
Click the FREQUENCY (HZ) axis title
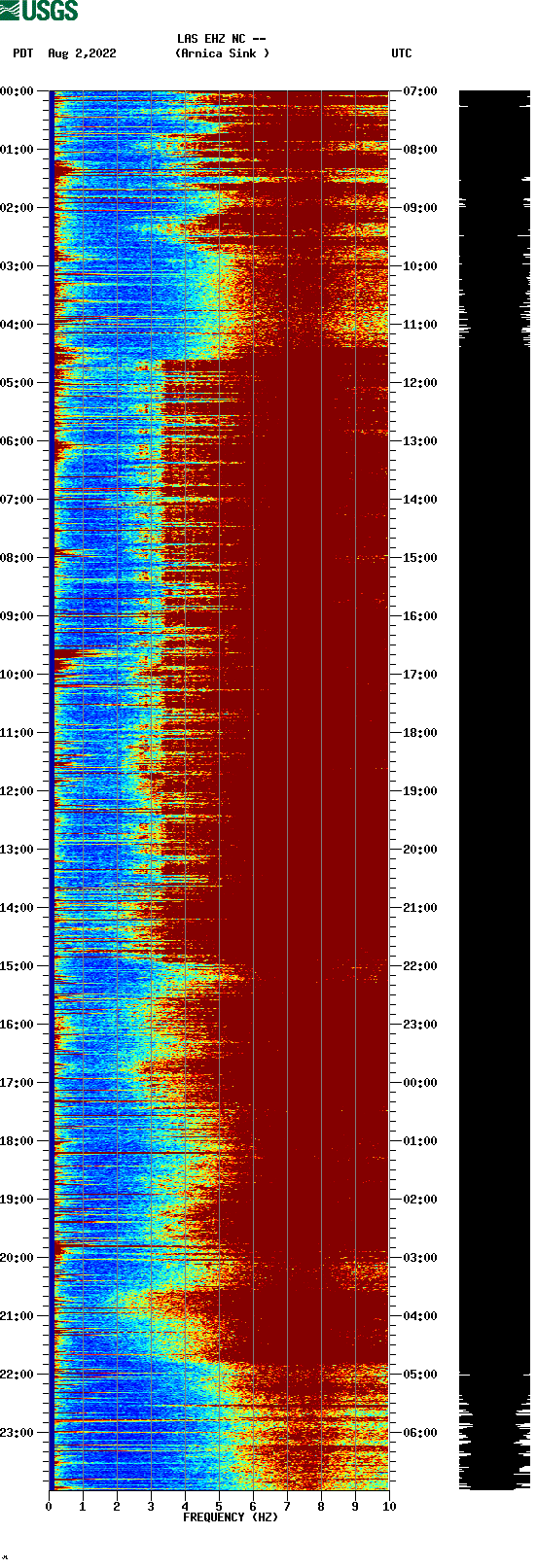[231, 1517]
